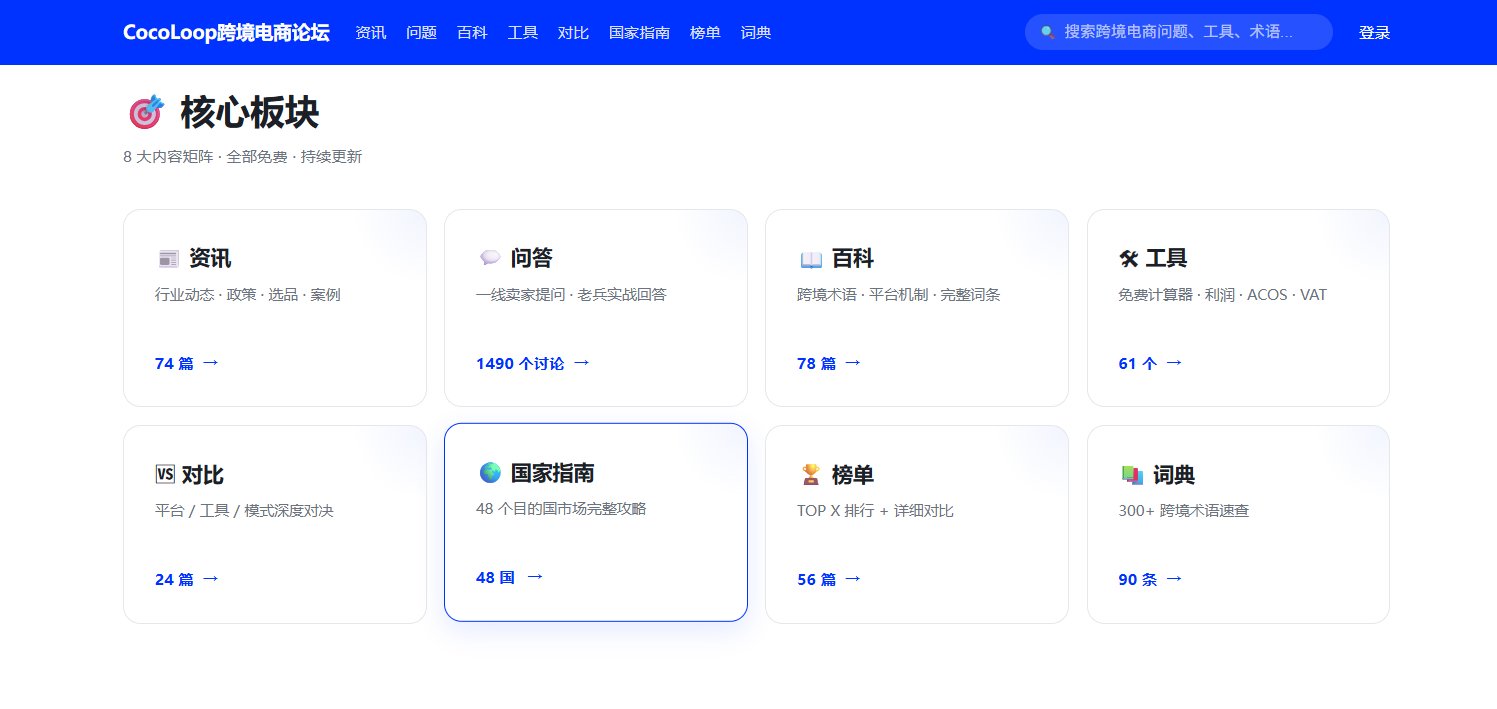Click the 登录 login link
The width and height of the screenshot is (1497, 709).
(x=1374, y=33)
